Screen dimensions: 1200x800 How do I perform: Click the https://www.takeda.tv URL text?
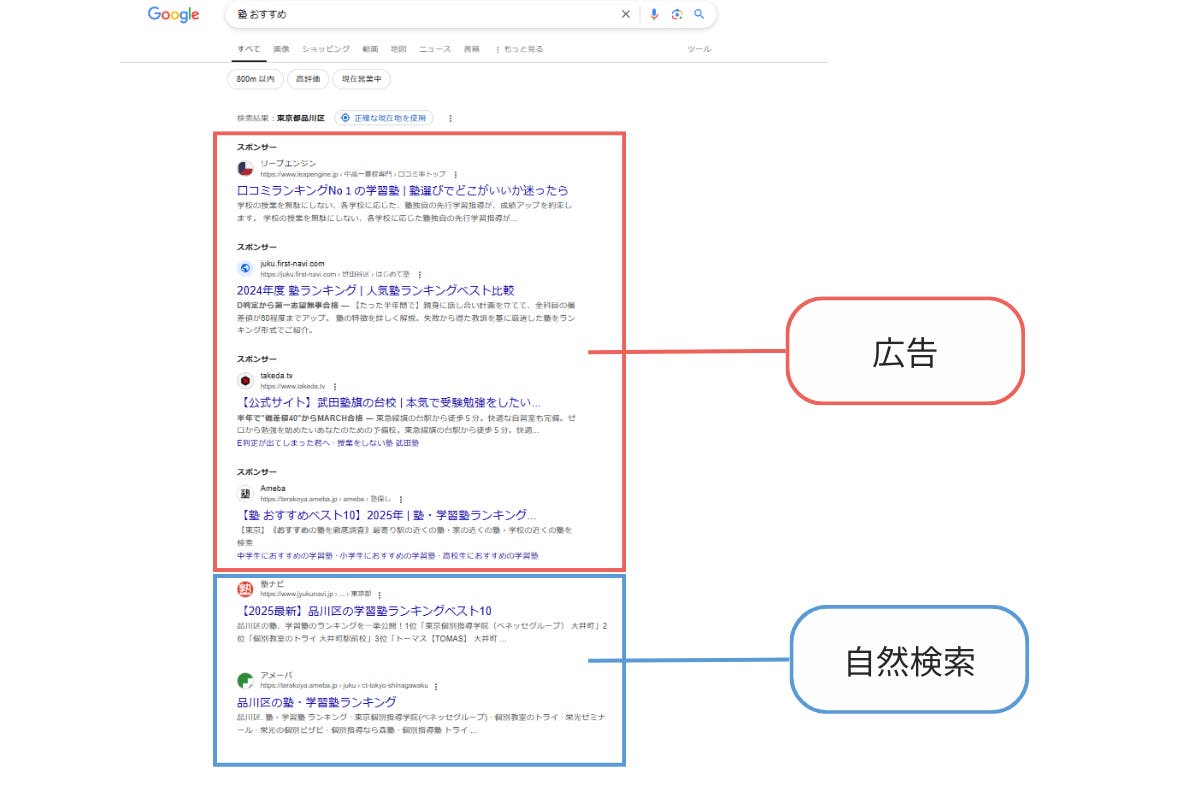tap(293, 386)
